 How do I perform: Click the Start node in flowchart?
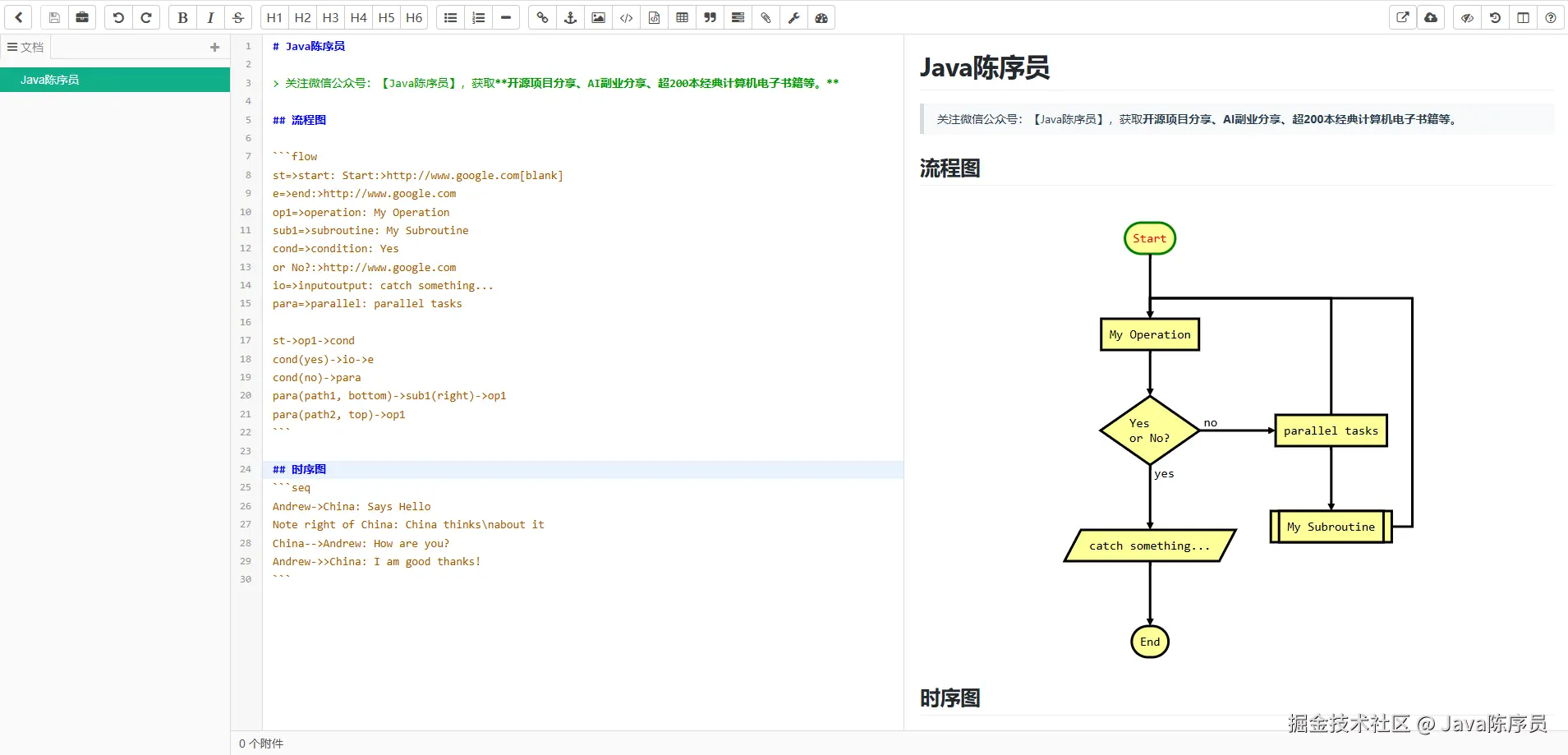pos(1150,238)
